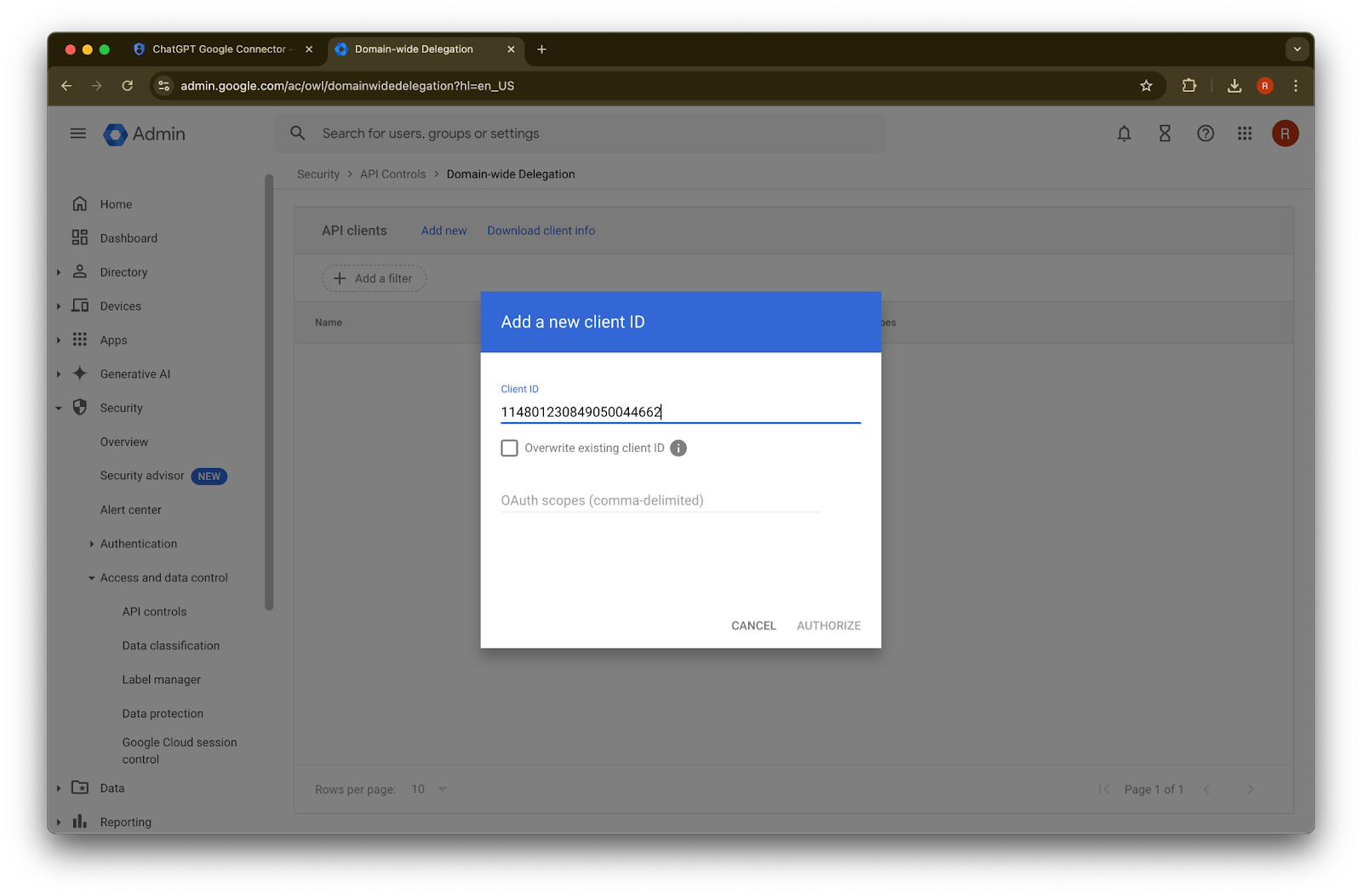Expand the Directory section
The width and height of the screenshot is (1362, 896).
point(59,272)
